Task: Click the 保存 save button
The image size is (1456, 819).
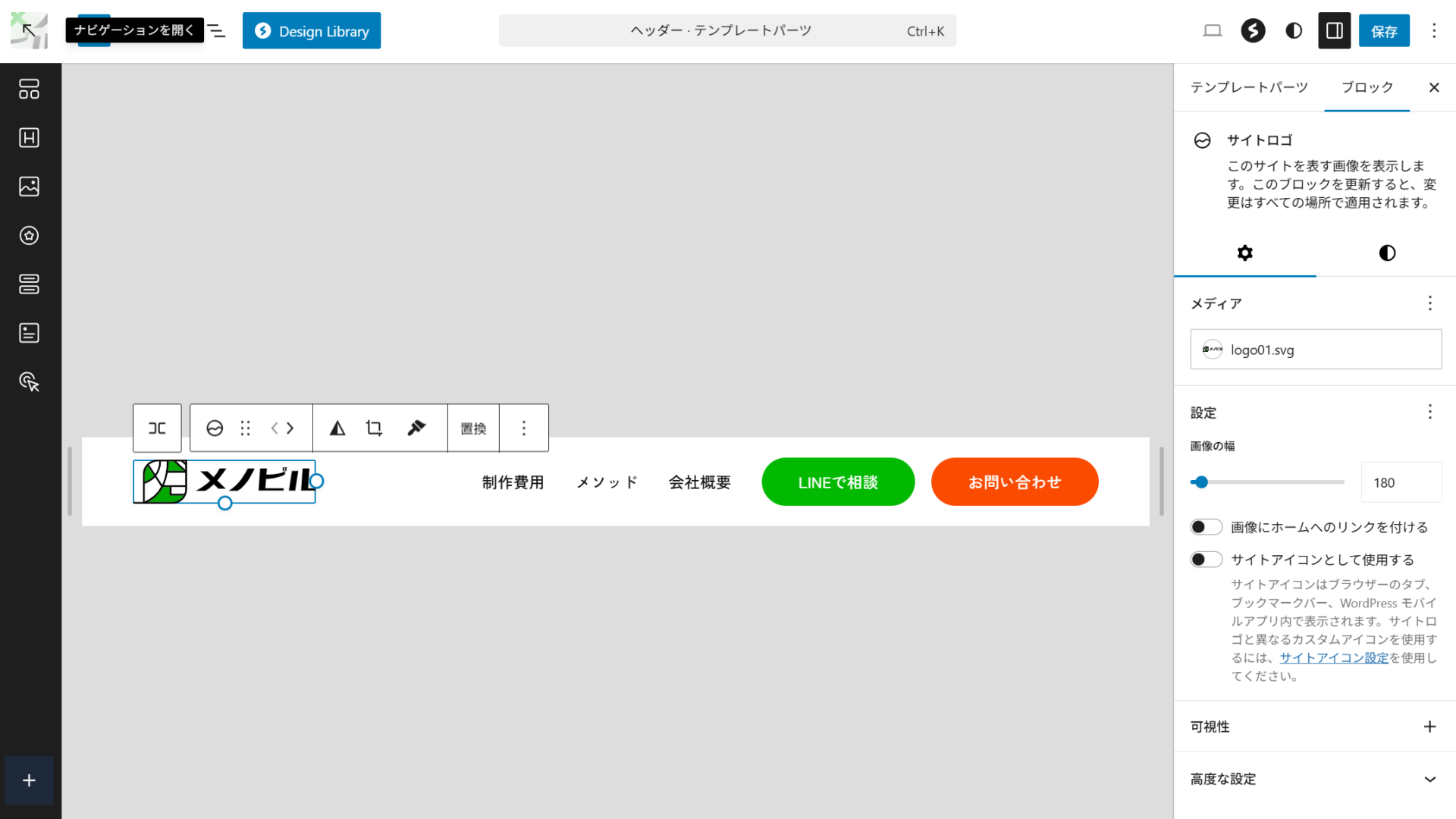Action: point(1383,31)
